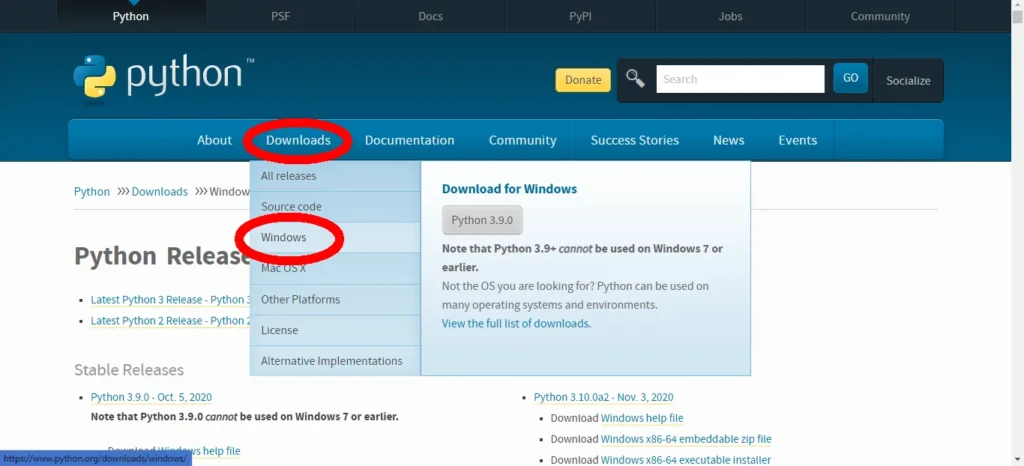Screen dimensions: 1024x466
Task: Open the Community item in main navigation
Action: coord(522,140)
